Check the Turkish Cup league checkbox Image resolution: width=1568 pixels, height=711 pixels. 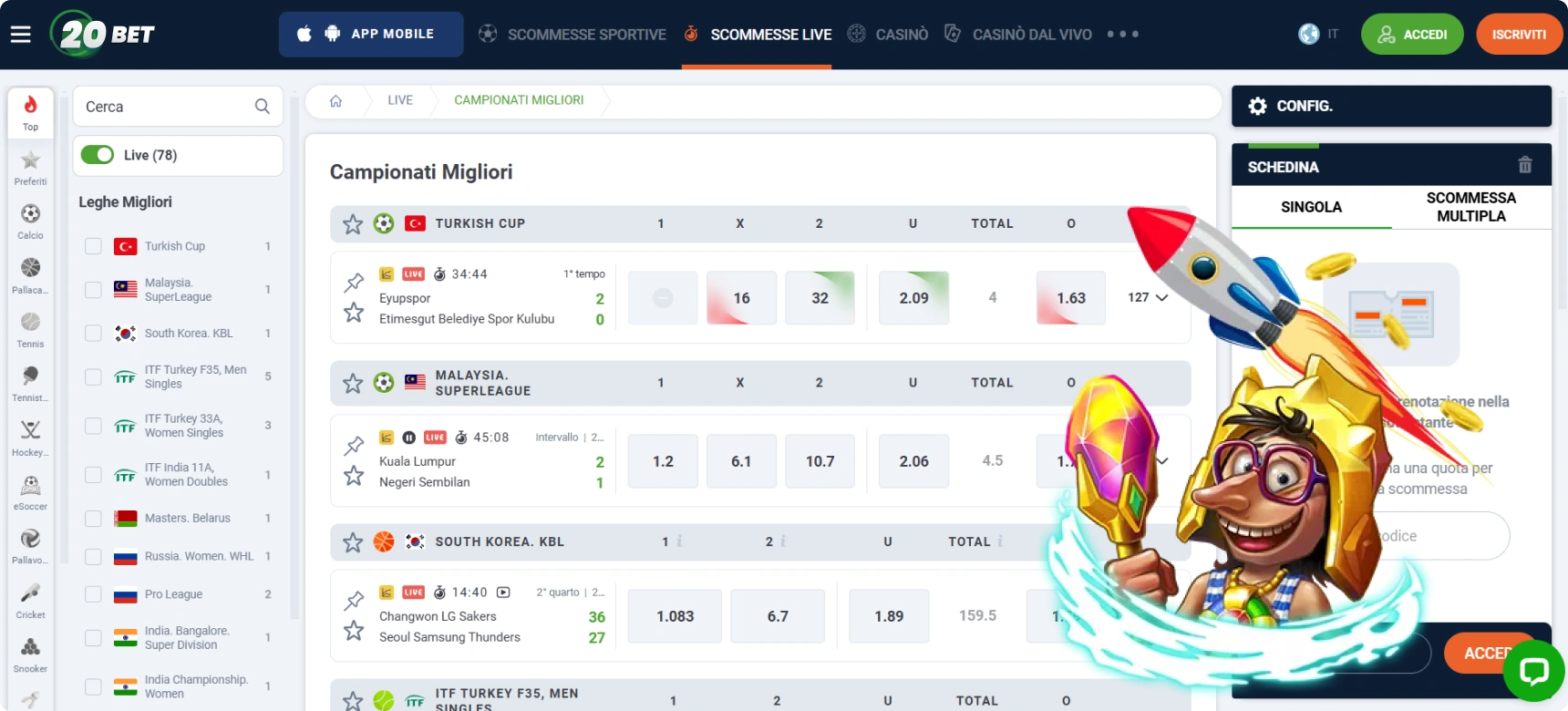pos(93,246)
